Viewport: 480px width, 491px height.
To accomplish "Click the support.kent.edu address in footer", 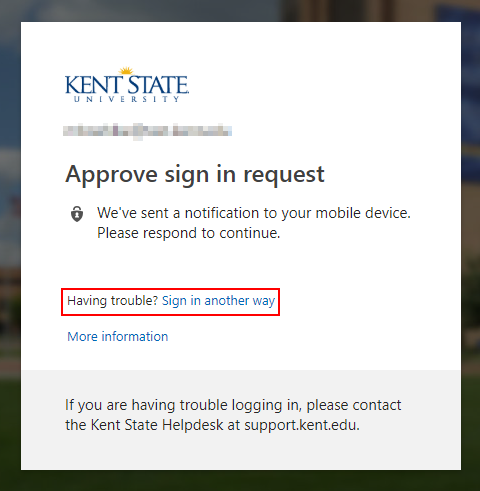I will [x=302, y=425].
